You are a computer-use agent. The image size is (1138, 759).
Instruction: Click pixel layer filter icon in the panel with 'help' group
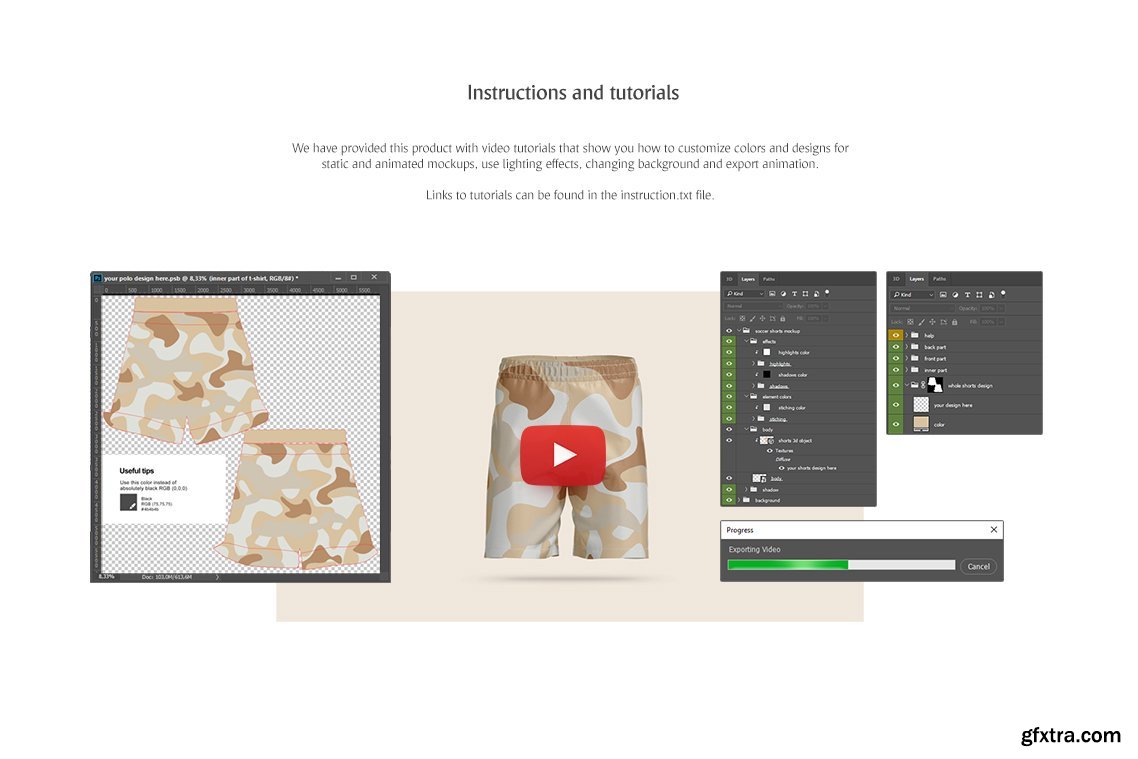pyautogui.click(x=943, y=295)
